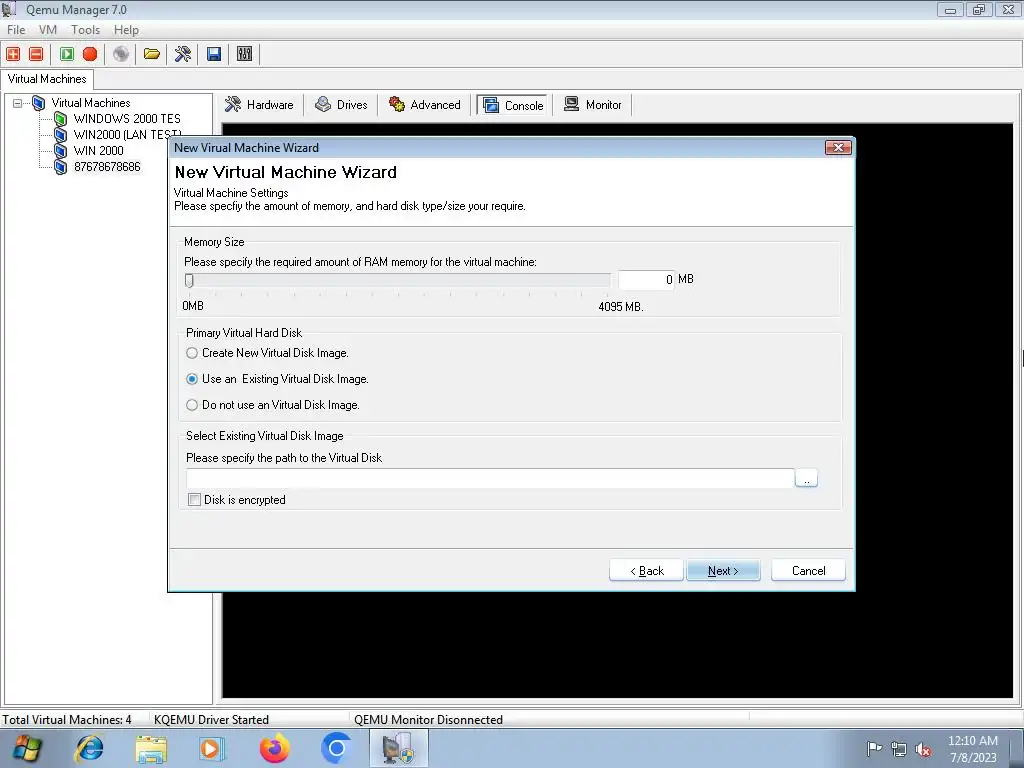
Task: Open media player taskbar icon
Action: 212,749
